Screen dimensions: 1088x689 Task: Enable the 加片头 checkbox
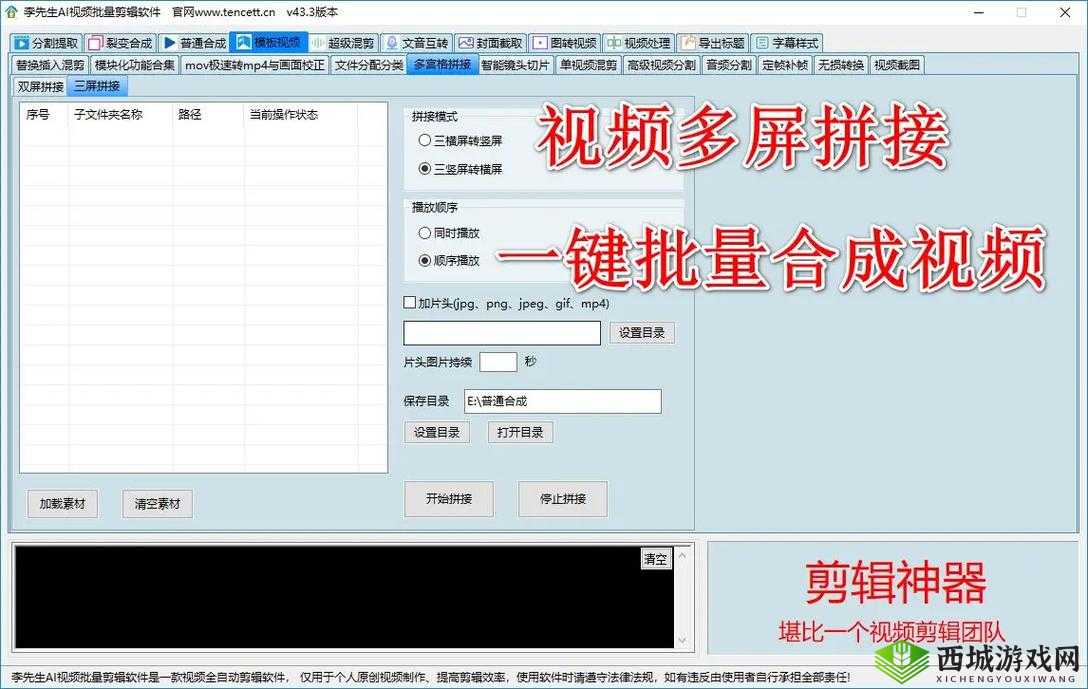click(409, 302)
